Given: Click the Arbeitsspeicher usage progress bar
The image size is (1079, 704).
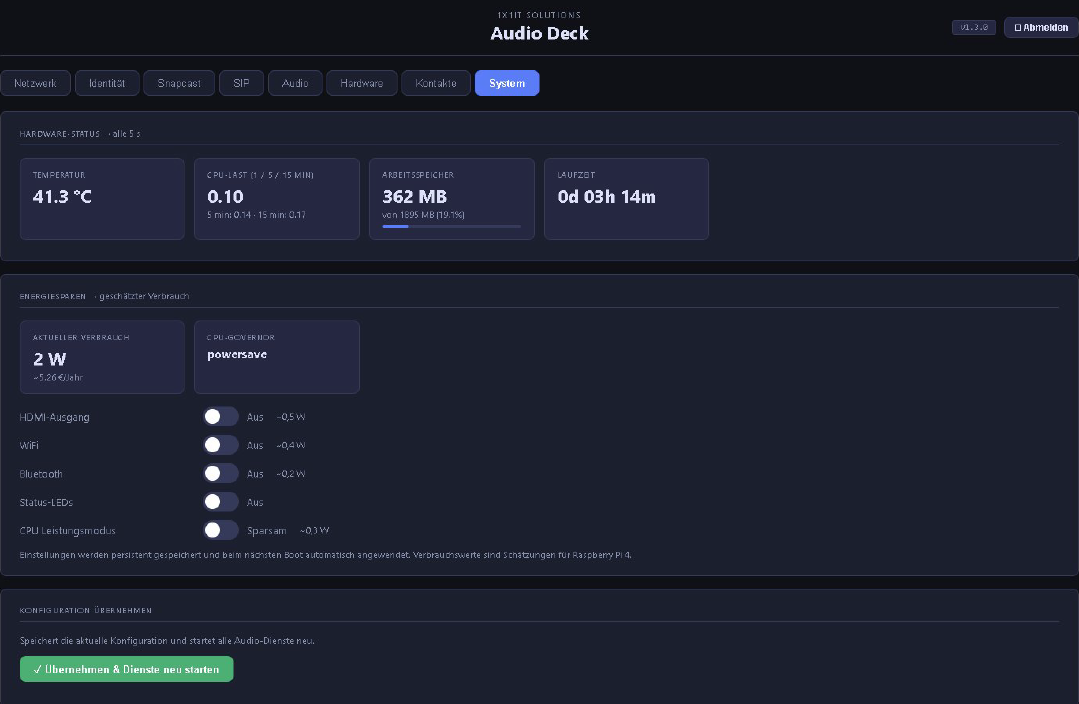Looking at the screenshot, I should [x=451, y=227].
